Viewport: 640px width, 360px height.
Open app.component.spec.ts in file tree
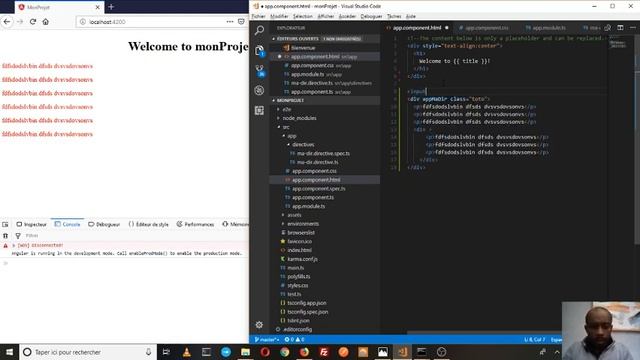(318, 189)
